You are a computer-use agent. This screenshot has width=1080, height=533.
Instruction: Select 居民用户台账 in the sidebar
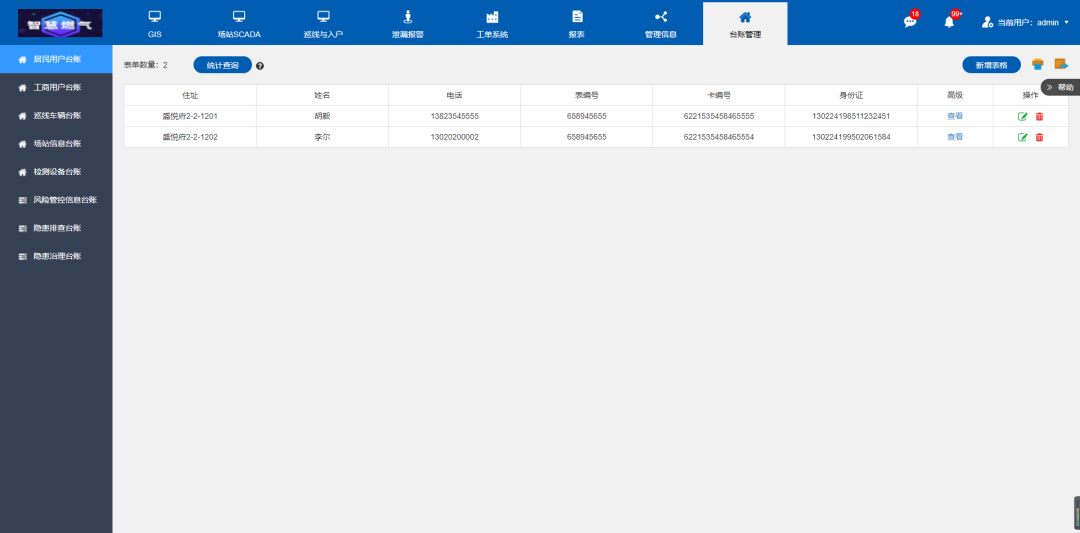point(56,59)
